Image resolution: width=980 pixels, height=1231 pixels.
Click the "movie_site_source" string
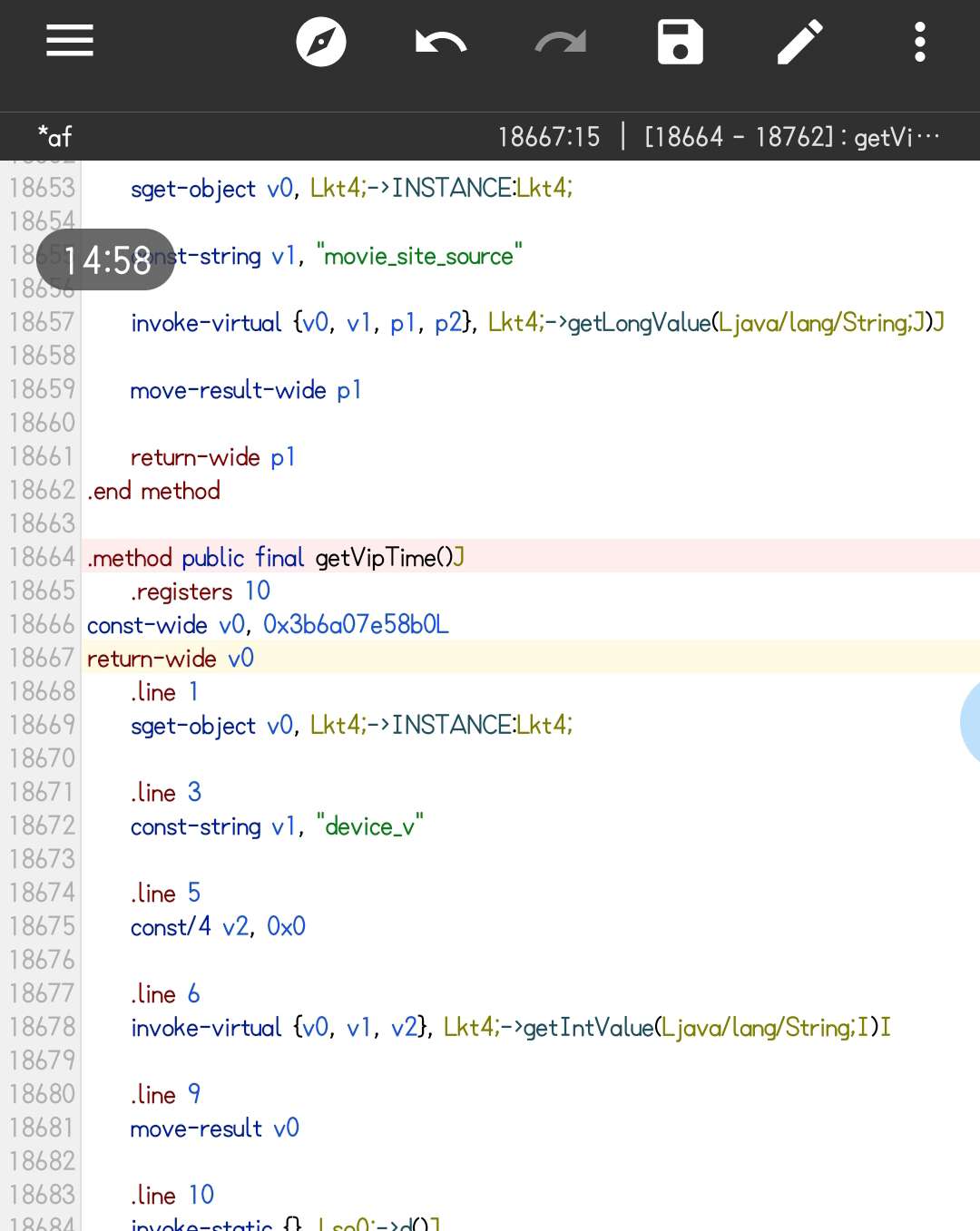pyautogui.click(x=419, y=256)
